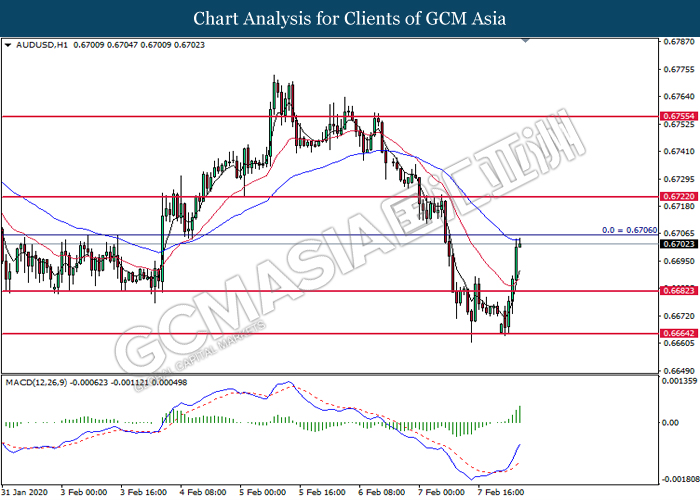Click the 0.67220 red price label

(x=679, y=196)
